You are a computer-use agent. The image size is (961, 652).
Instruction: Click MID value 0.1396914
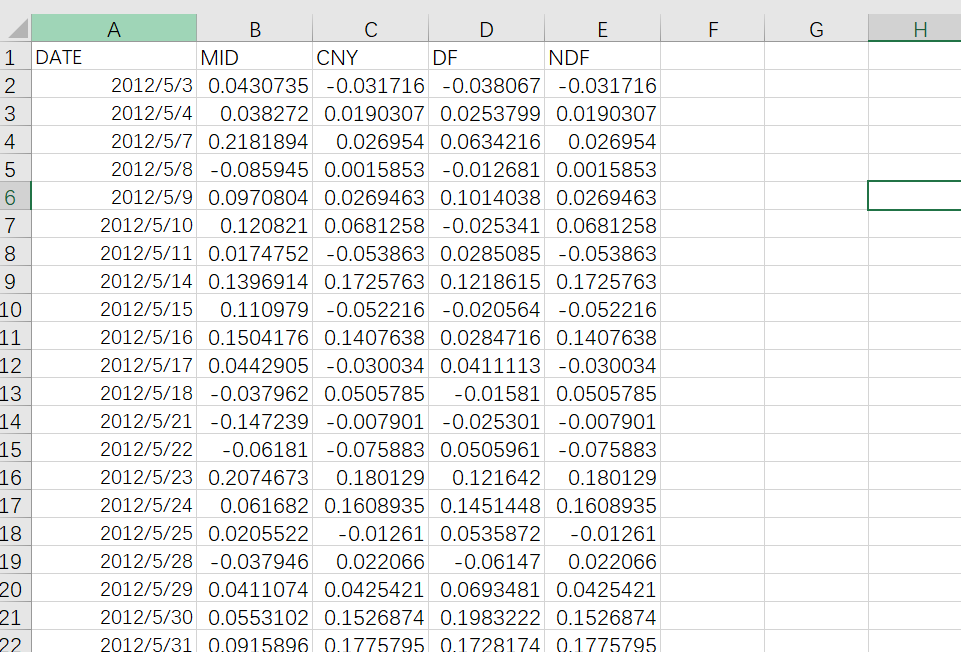(254, 280)
